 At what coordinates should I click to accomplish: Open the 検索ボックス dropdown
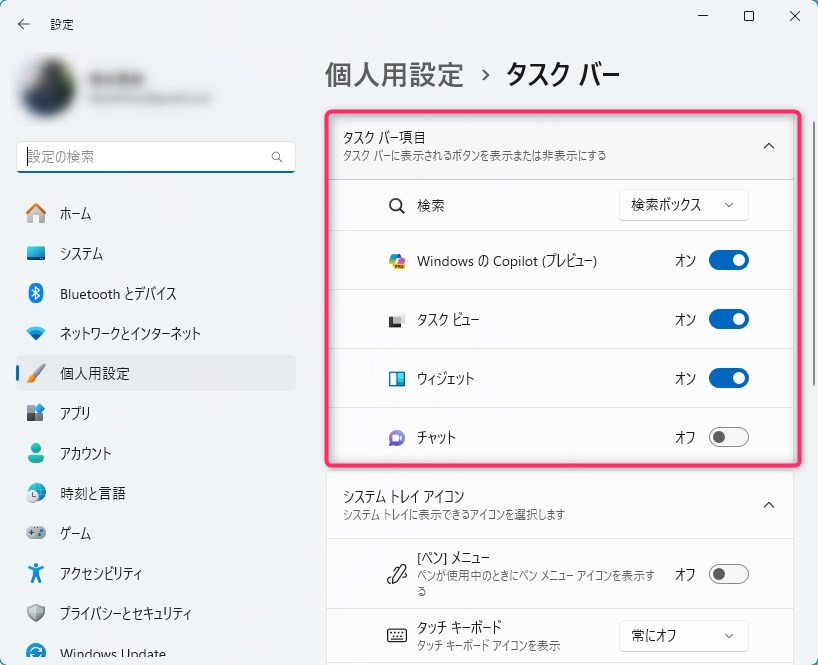(683, 205)
